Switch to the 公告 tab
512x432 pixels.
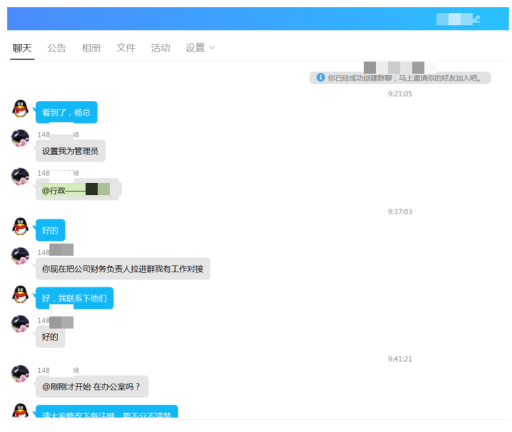tap(57, 48)
